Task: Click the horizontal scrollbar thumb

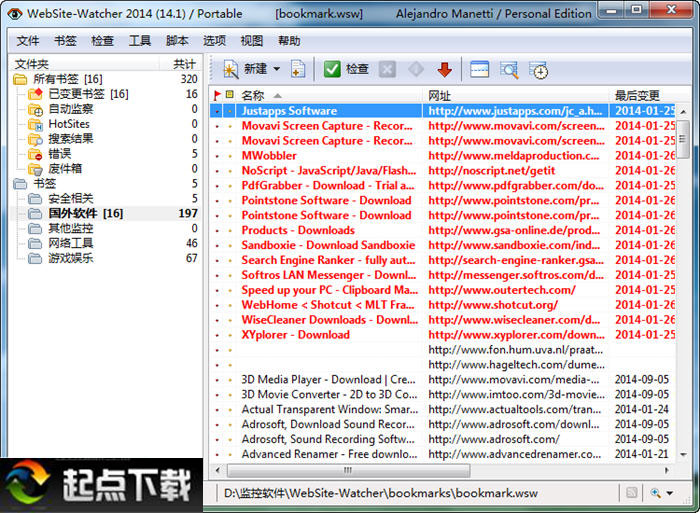Action: pos(348,470)
